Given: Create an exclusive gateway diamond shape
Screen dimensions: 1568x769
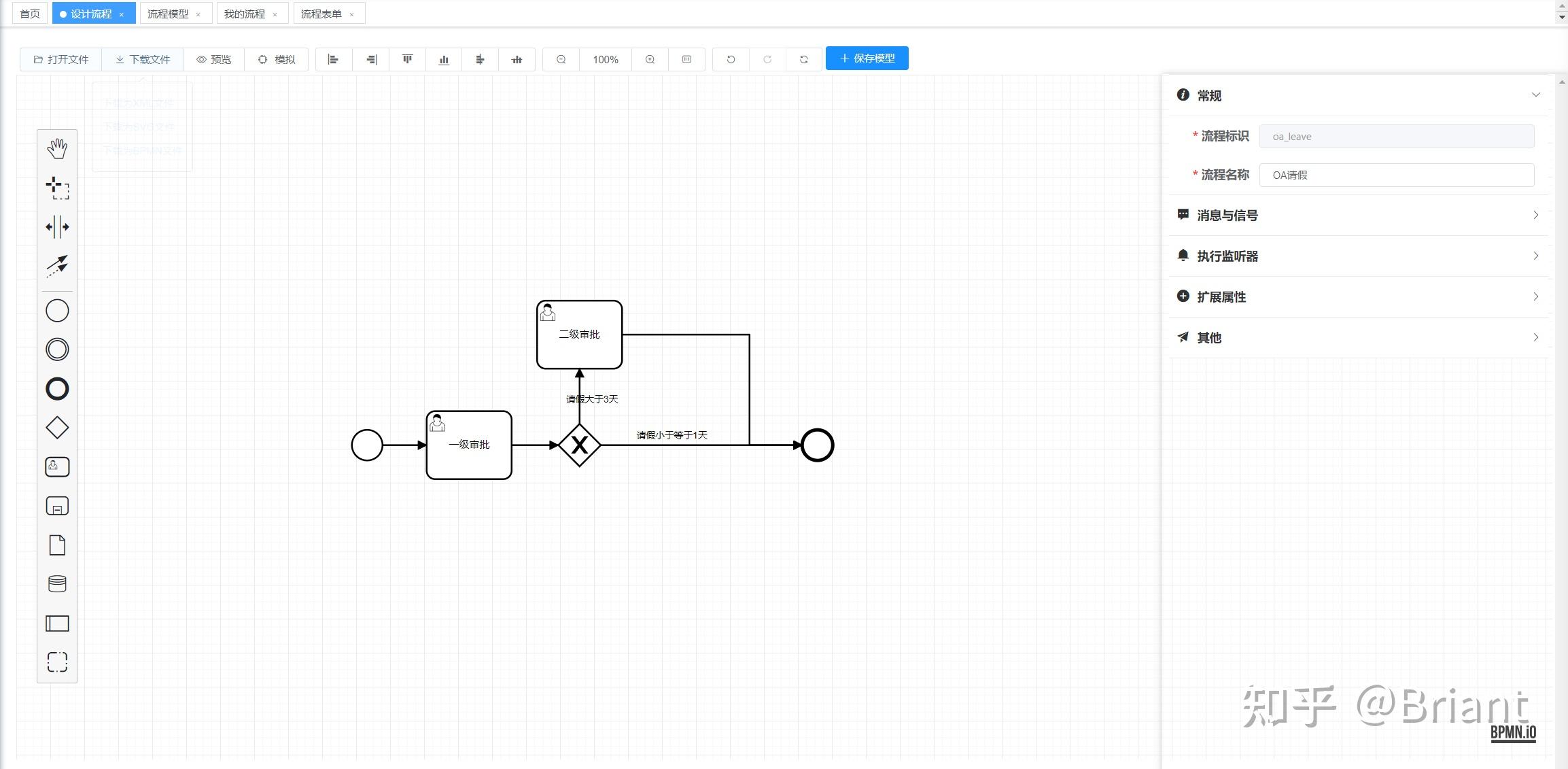Looking at the screenshot, I should (57, 428).
